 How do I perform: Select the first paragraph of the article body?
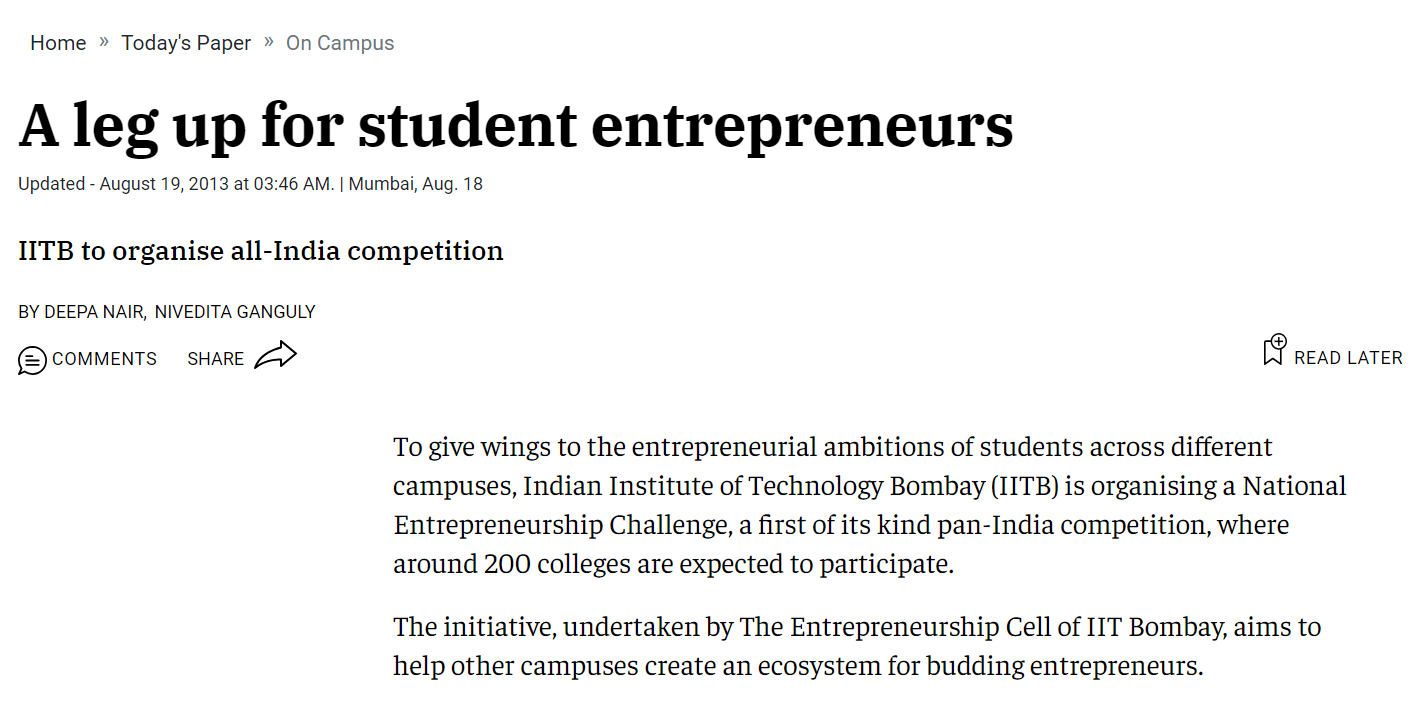coord(869,505)
